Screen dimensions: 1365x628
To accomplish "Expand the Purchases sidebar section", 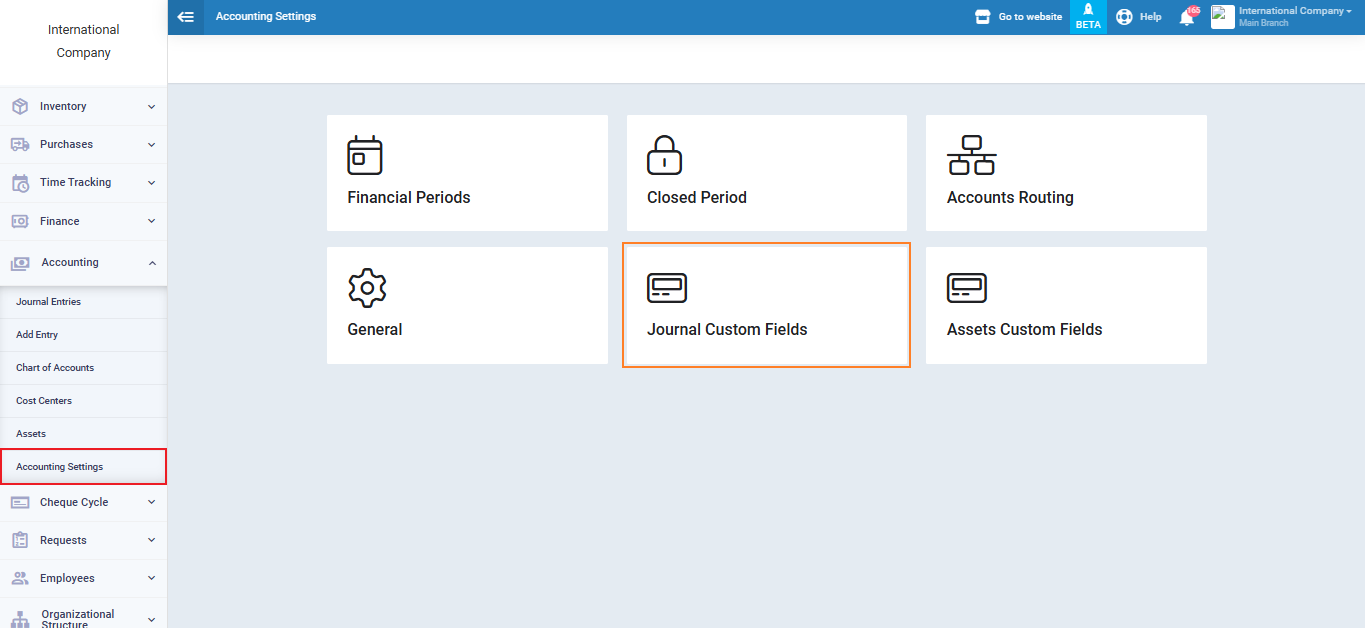I will (84, 144).
